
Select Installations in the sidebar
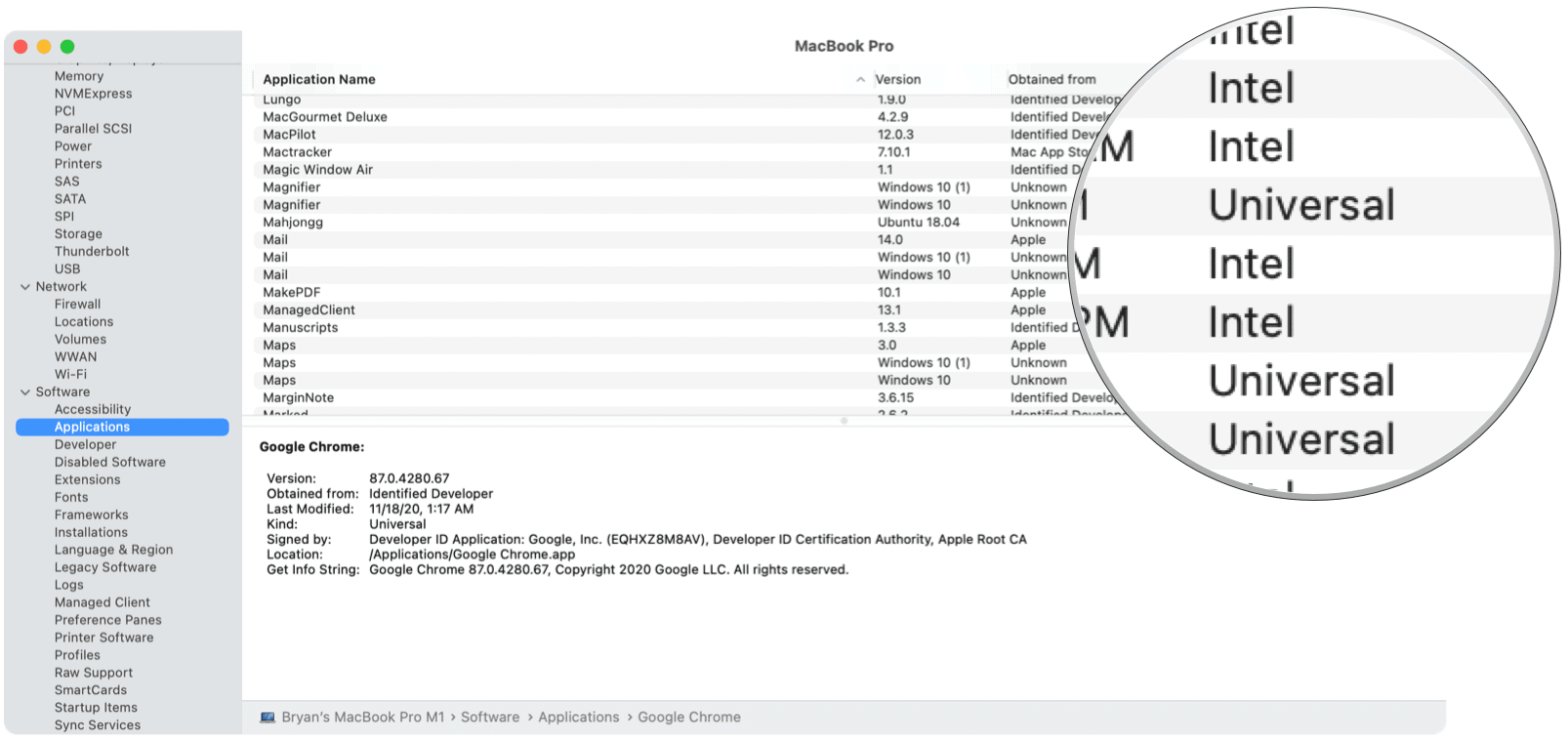click(91, 533)
